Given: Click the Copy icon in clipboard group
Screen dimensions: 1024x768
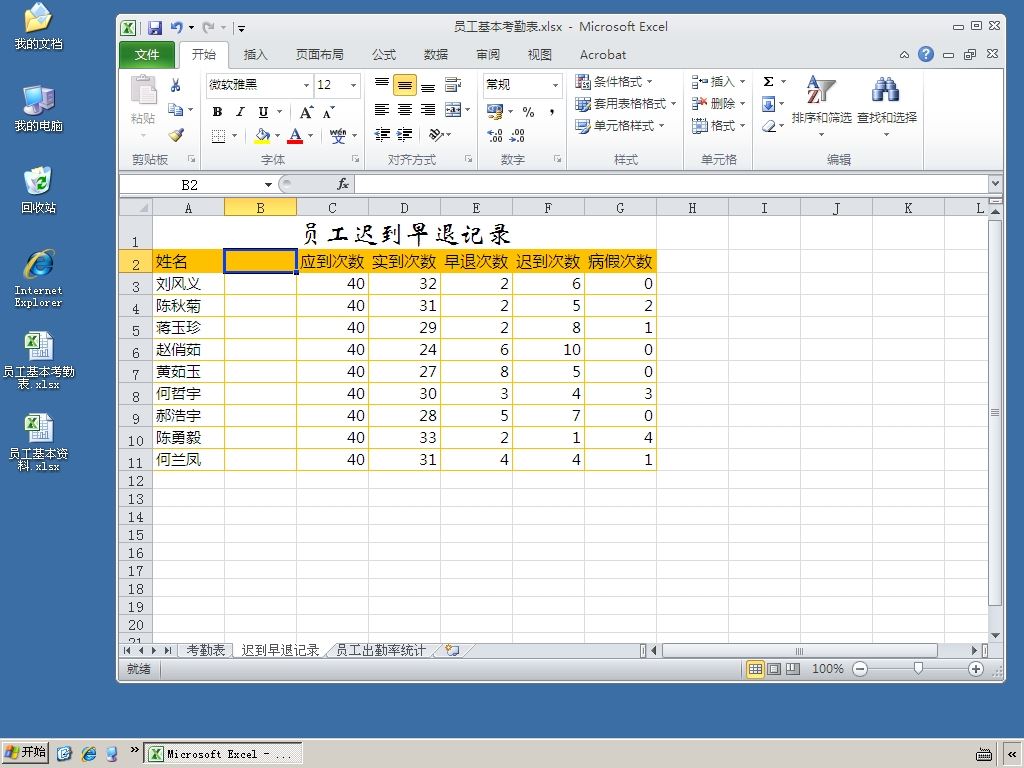Looking at the screenshot, I should point(175,109).
